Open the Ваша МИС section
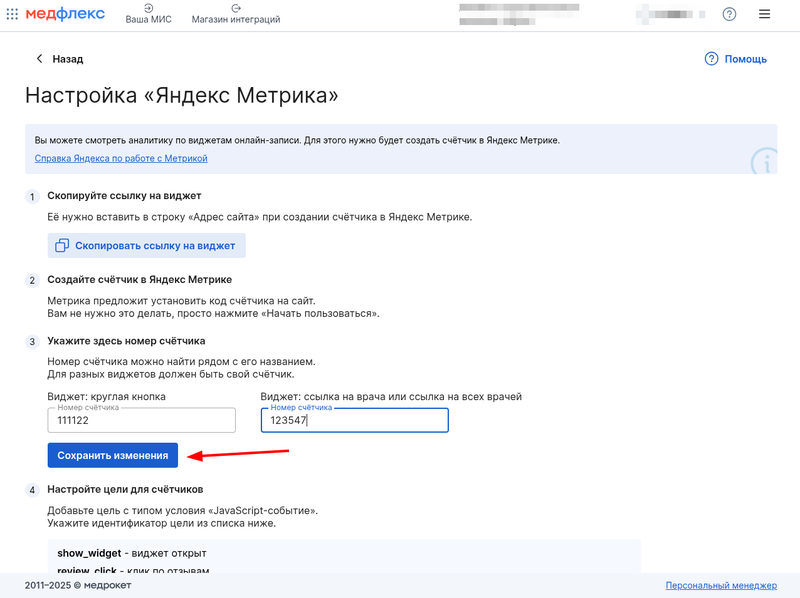The width and height of the screenshot is (800, 598). tap(148, 14)
